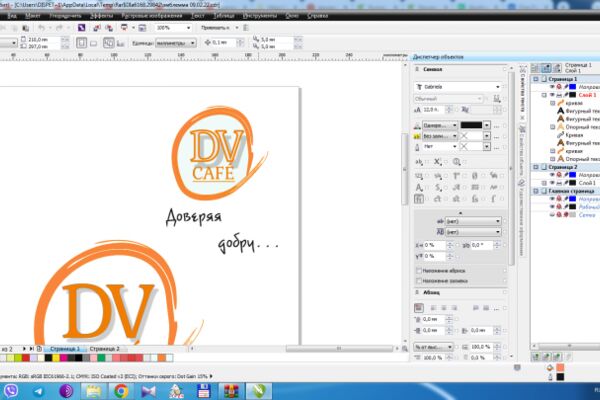Open WinRAR from the taskbar
This screenshot has height=400, width=600.
pos(231,391)
